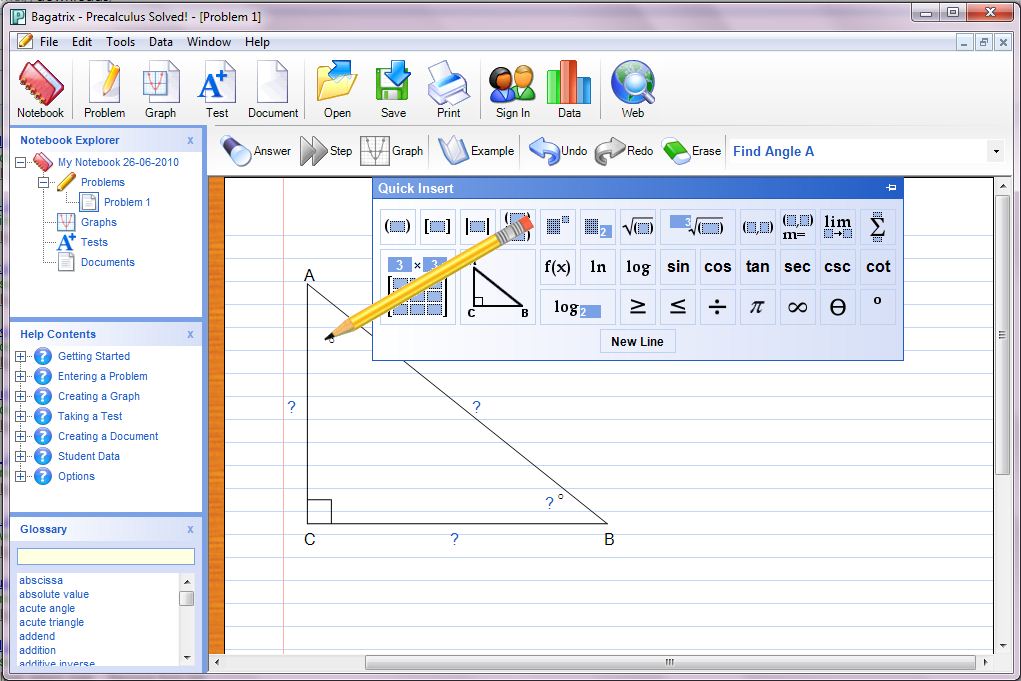The image size is (1021, 681).
Task: Open the Data chart icon
Action: (569, 89)
